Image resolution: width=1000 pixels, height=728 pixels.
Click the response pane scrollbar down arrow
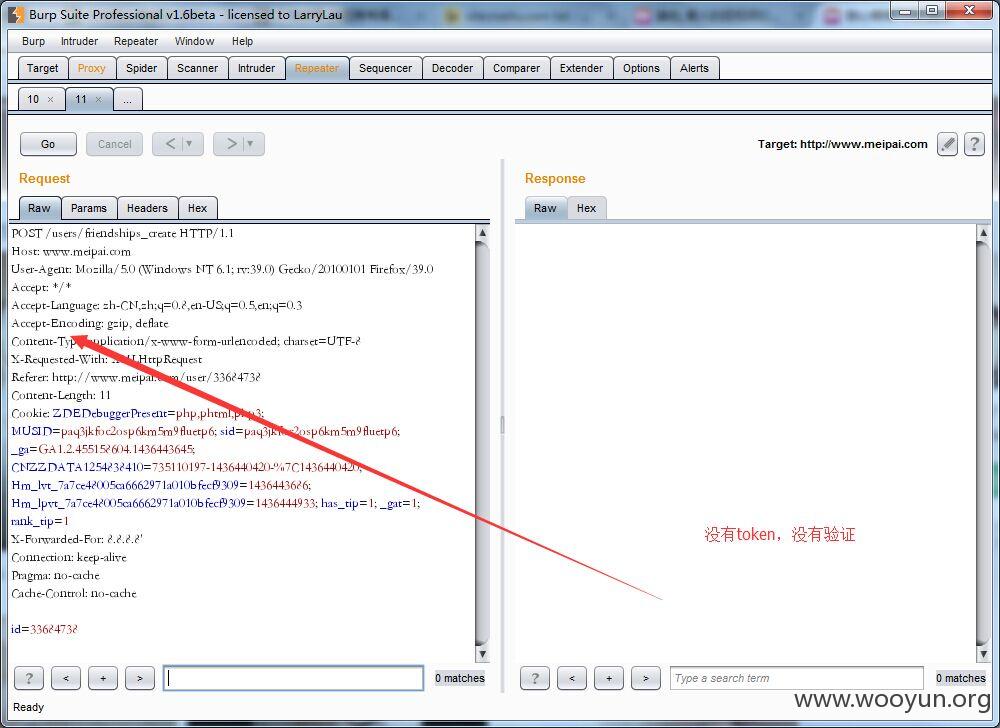(983, 654)
